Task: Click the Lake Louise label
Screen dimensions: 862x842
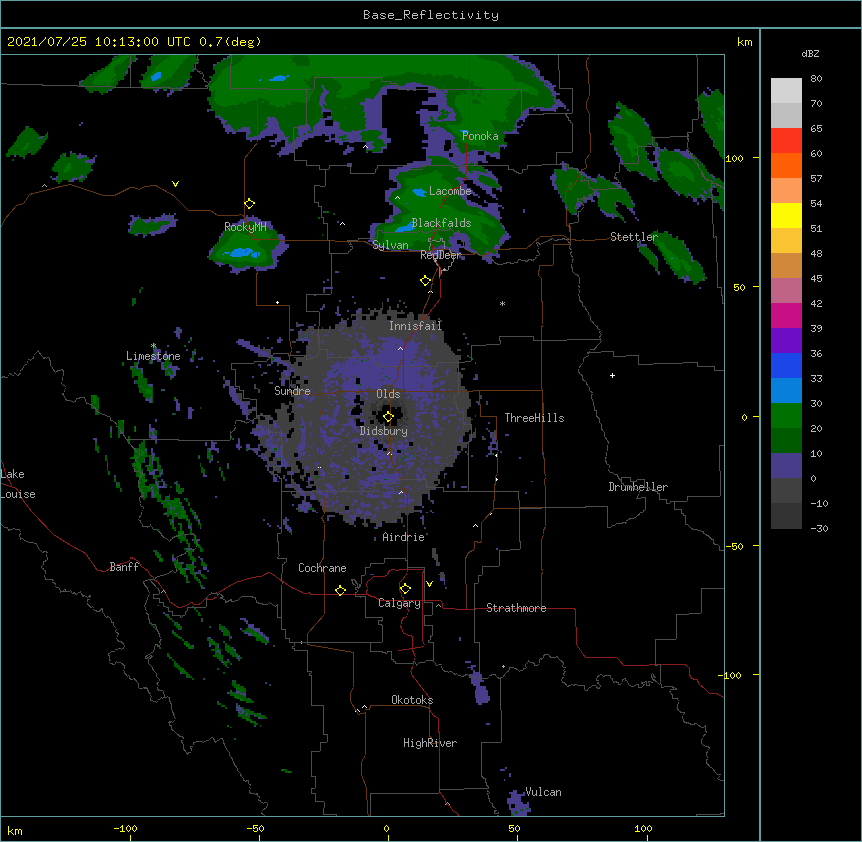Action: coord(18,484)
